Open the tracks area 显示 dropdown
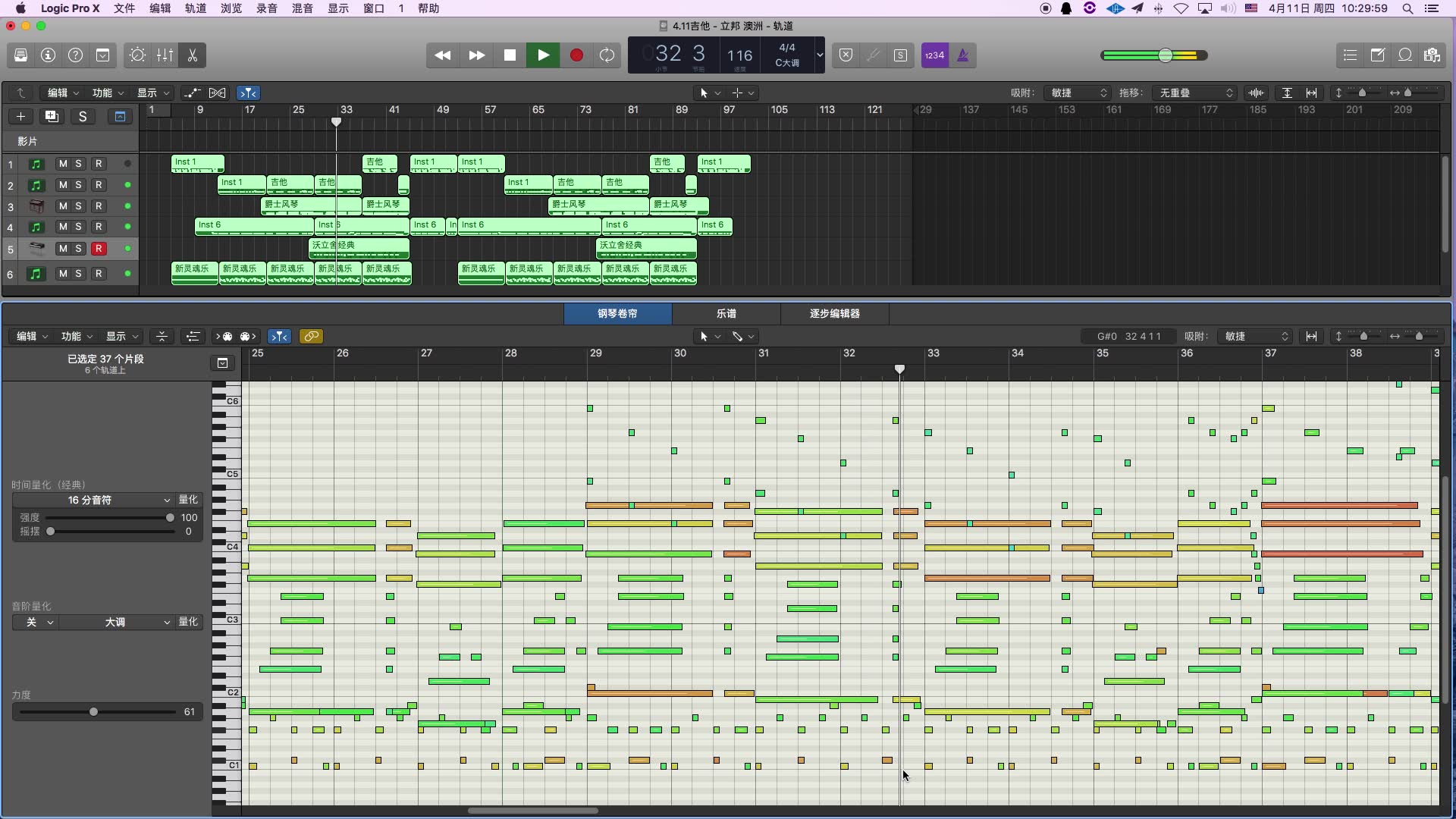1456x819 pixels. 152,93
